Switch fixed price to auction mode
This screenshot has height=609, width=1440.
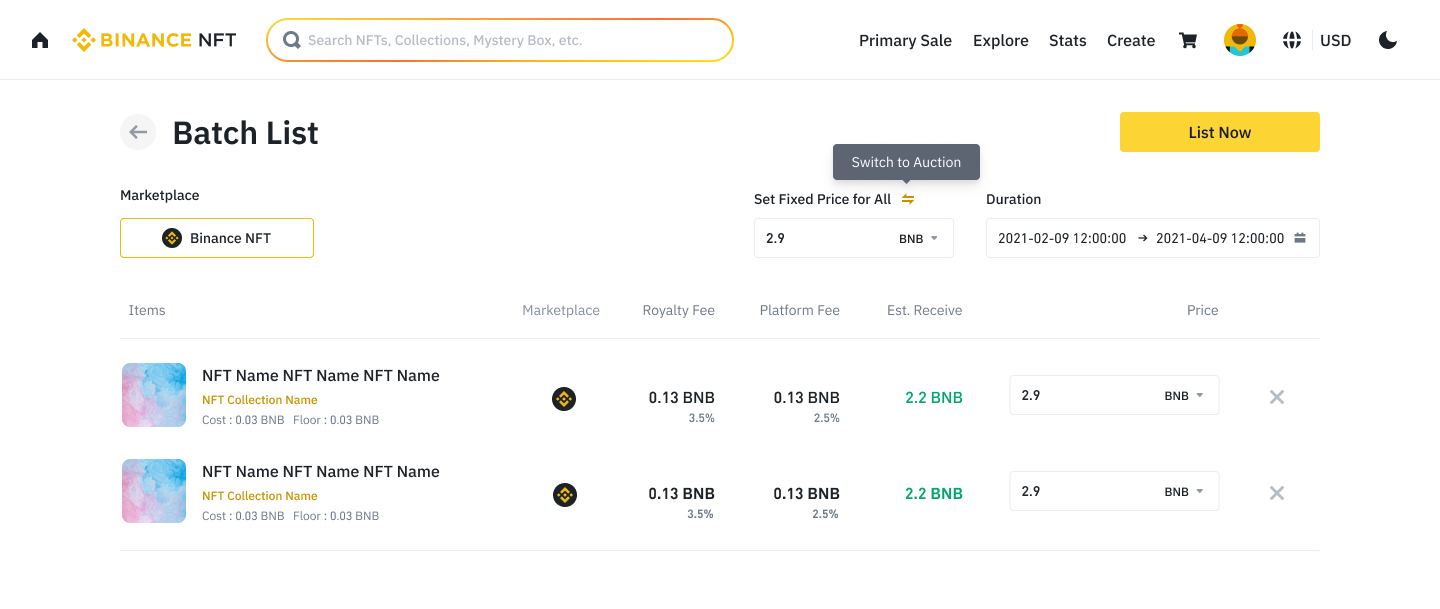pos(908,199)
